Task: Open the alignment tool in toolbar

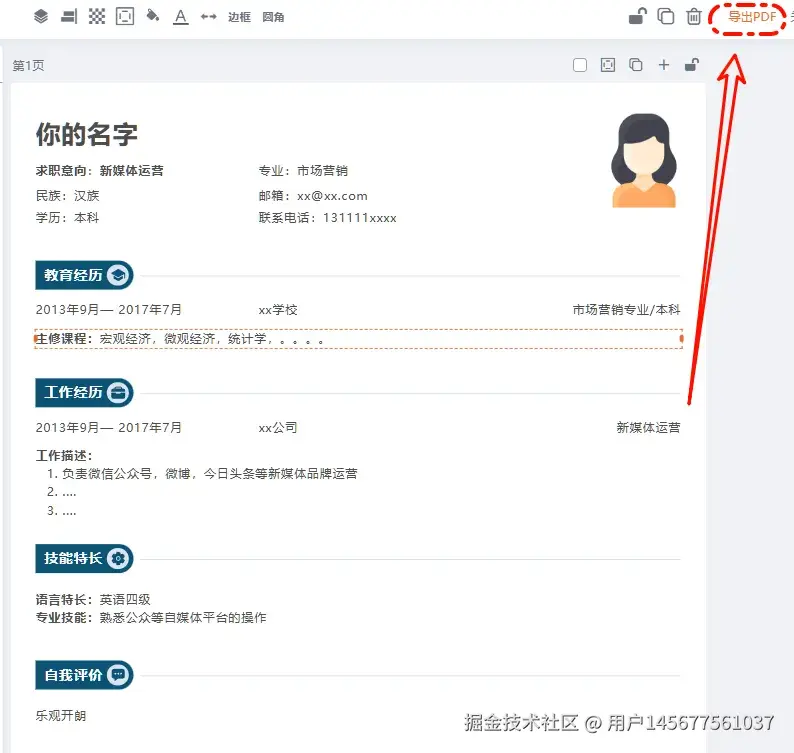Action: 69,17
